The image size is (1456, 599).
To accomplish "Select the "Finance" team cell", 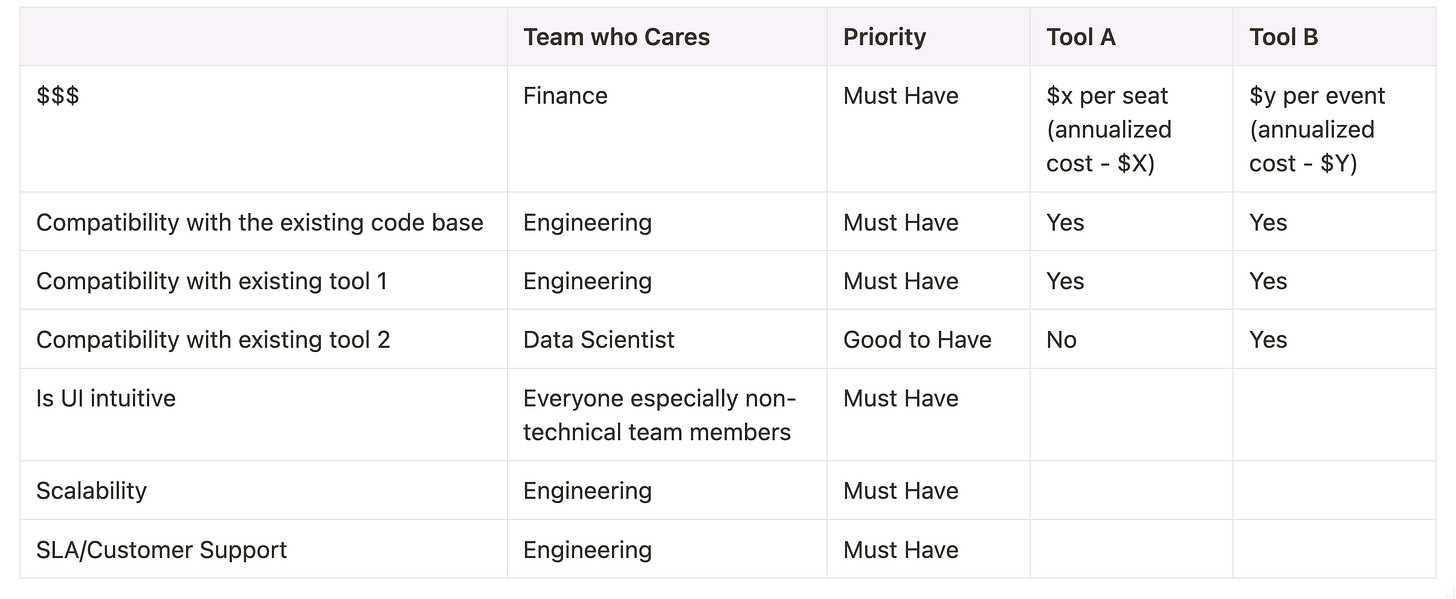I will click(565, 96).
